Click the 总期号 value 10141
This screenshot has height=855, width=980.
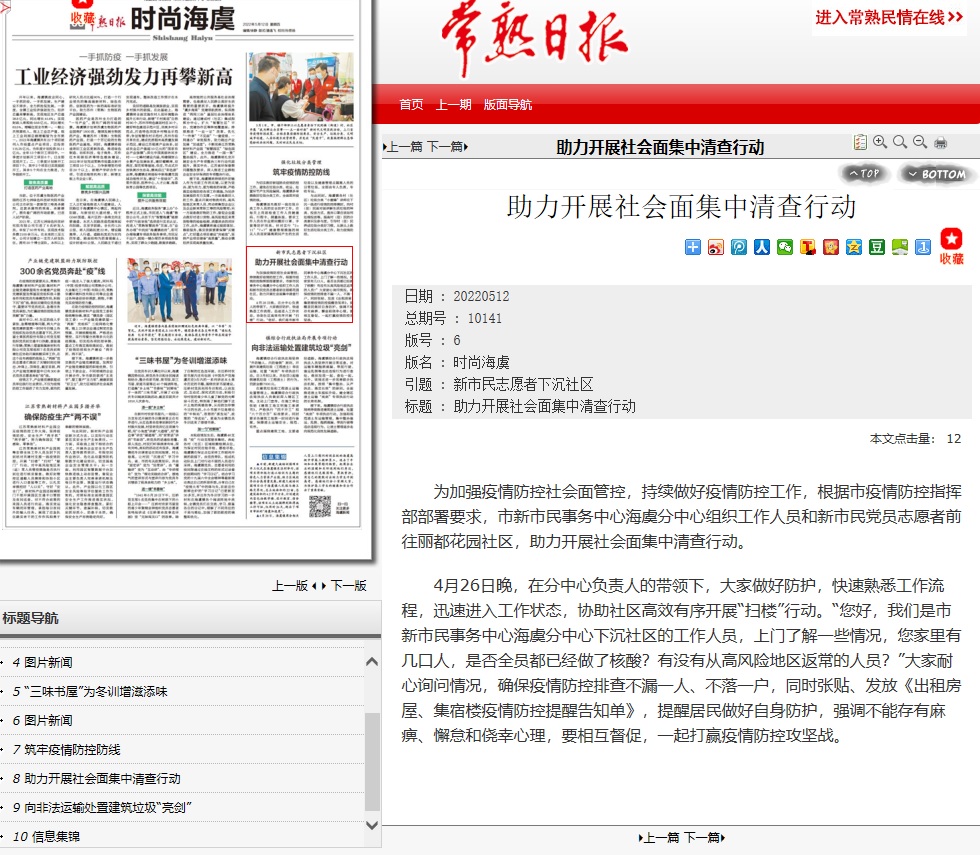point(484,318)
